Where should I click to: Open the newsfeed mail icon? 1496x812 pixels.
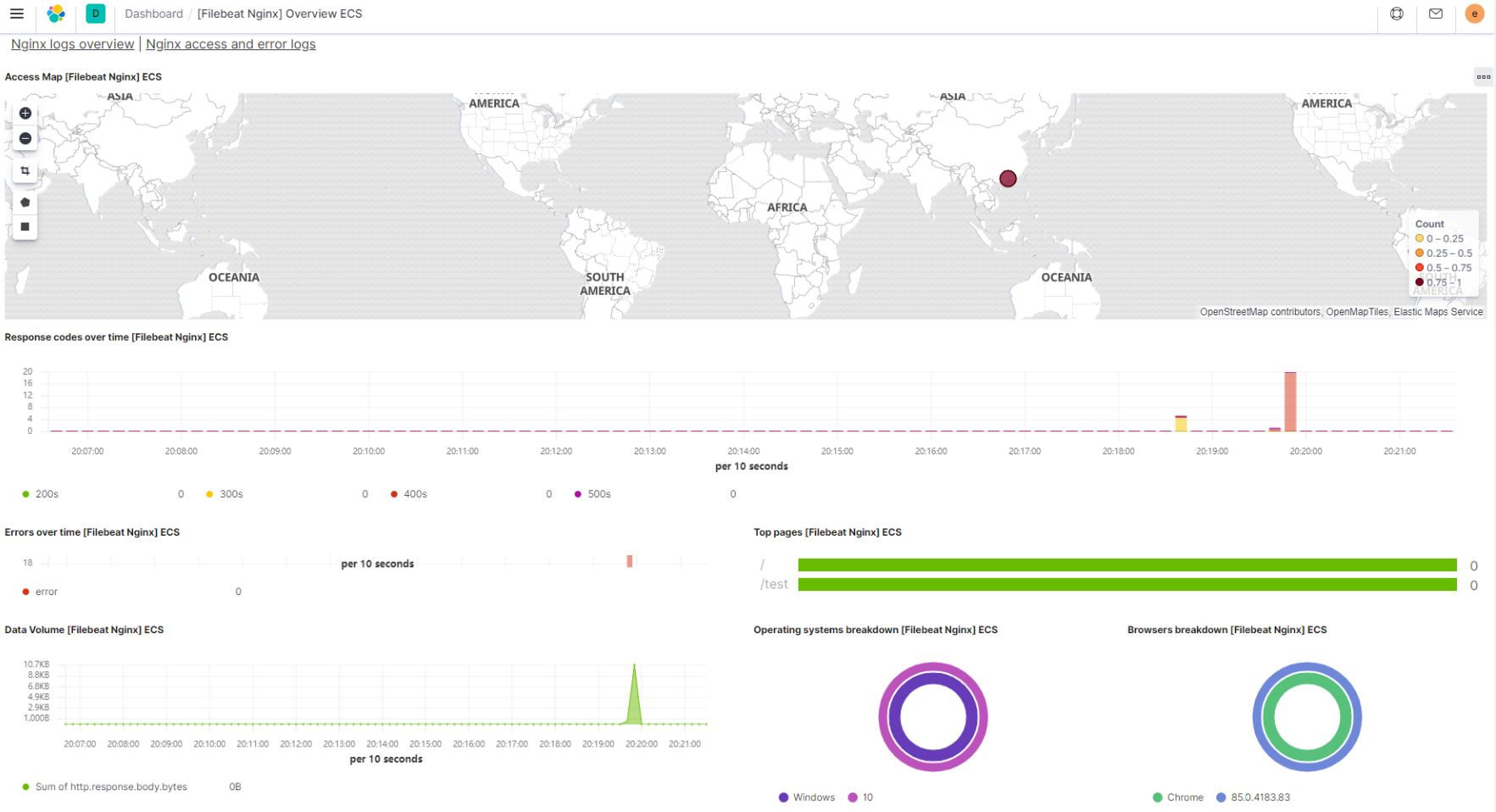click(x=1436, y=14)
